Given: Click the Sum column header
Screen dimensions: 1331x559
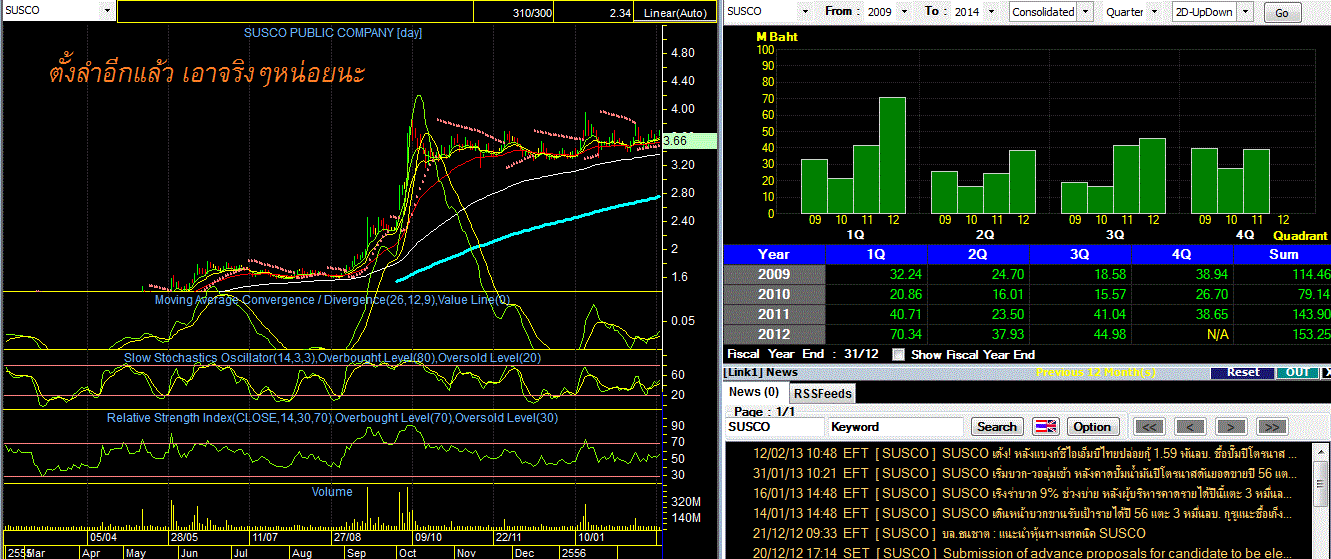Looking at the screenshot, I should pos(1282,254).
